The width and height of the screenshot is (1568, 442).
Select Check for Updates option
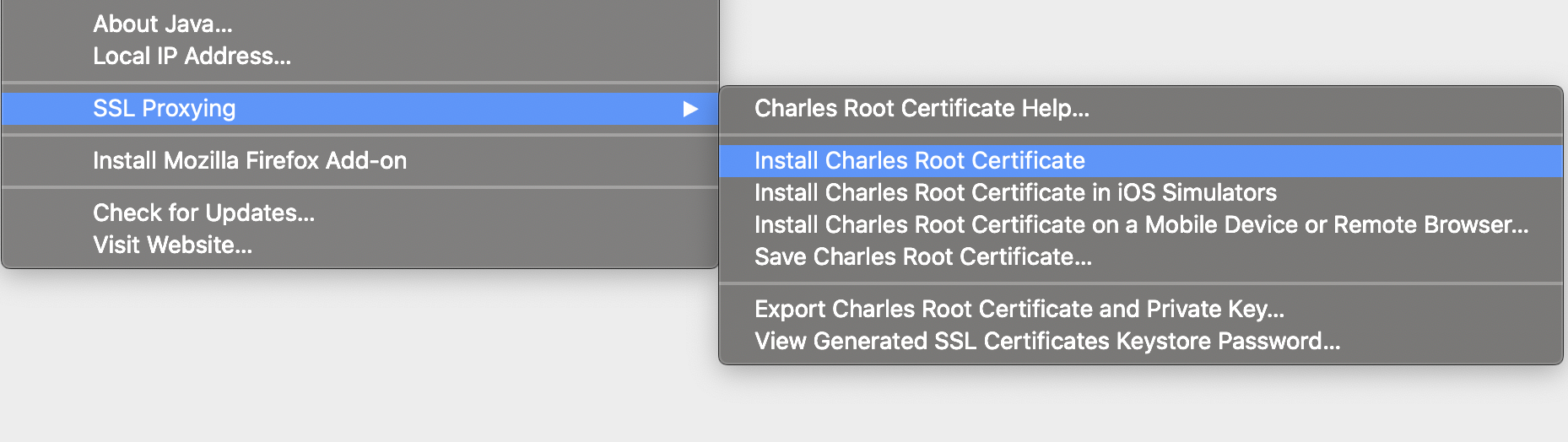pos(203,213)
